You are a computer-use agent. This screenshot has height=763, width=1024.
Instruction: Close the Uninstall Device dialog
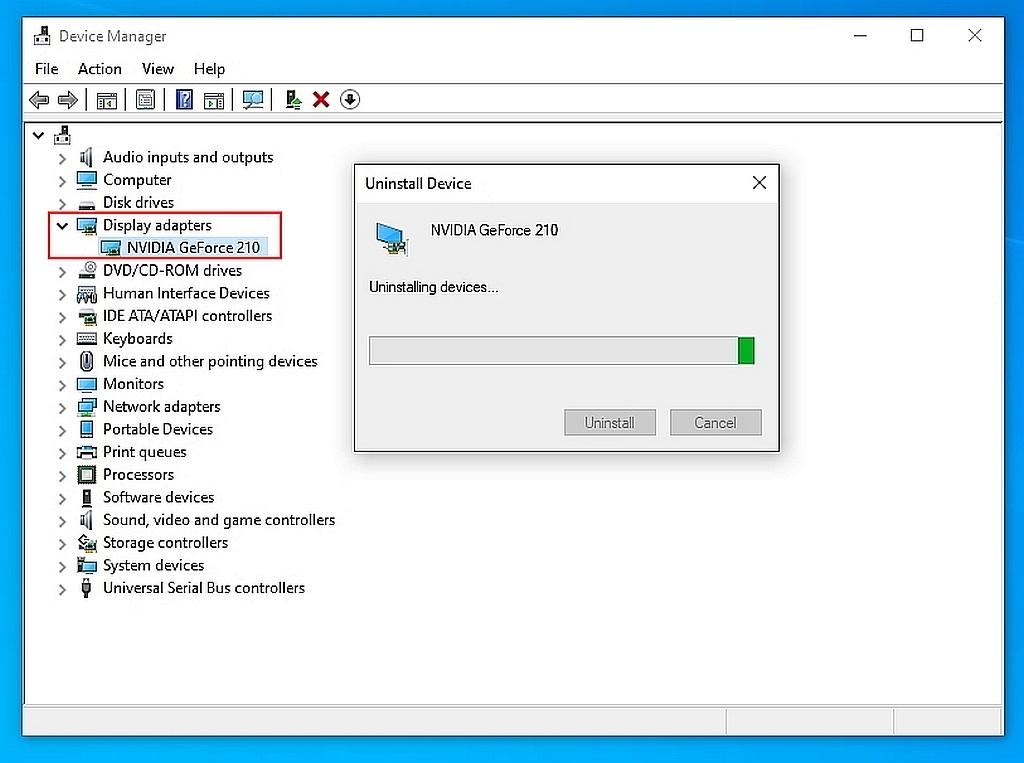[x=759, y=183]
